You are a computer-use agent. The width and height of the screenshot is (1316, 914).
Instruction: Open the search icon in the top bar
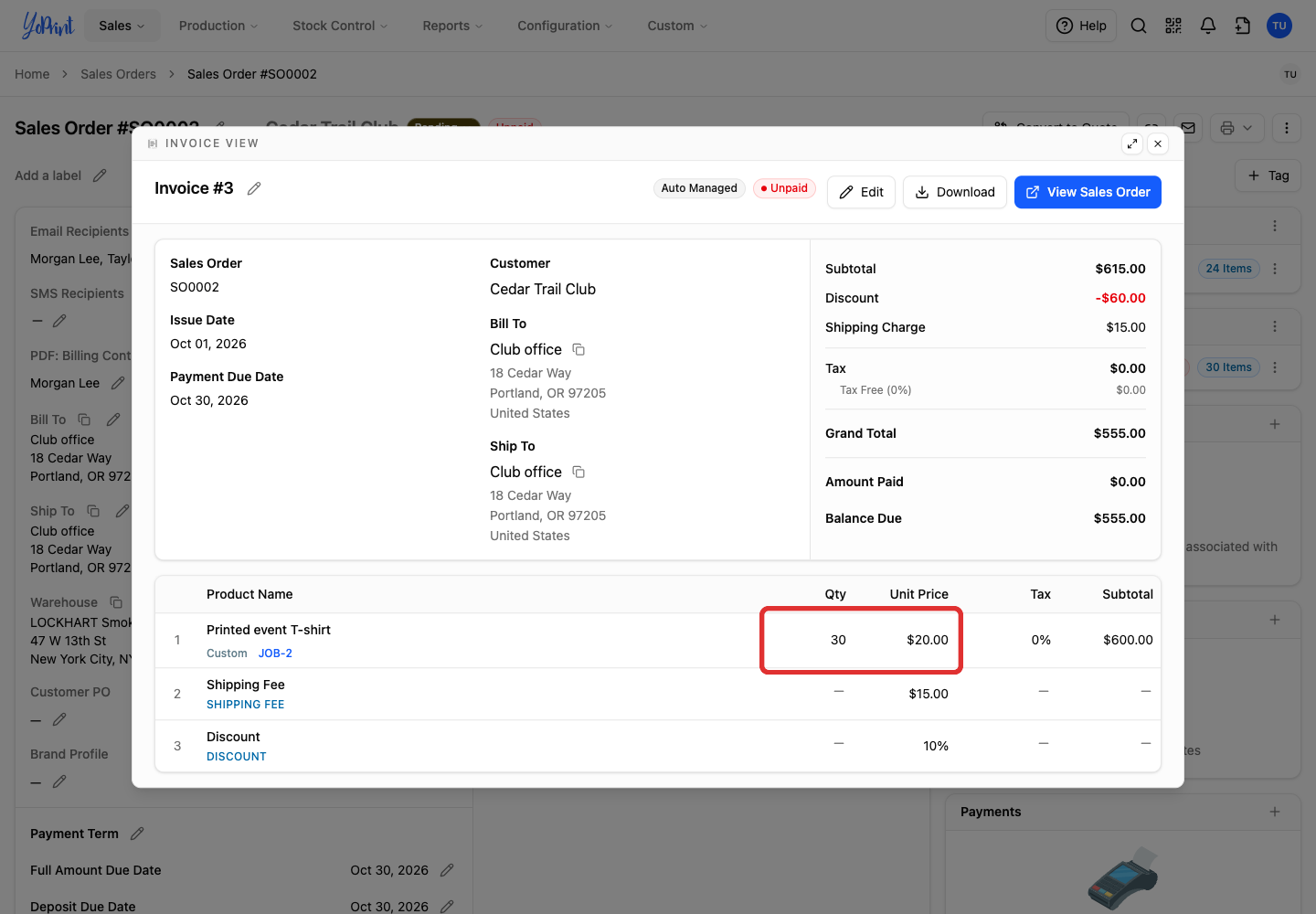1139,26
